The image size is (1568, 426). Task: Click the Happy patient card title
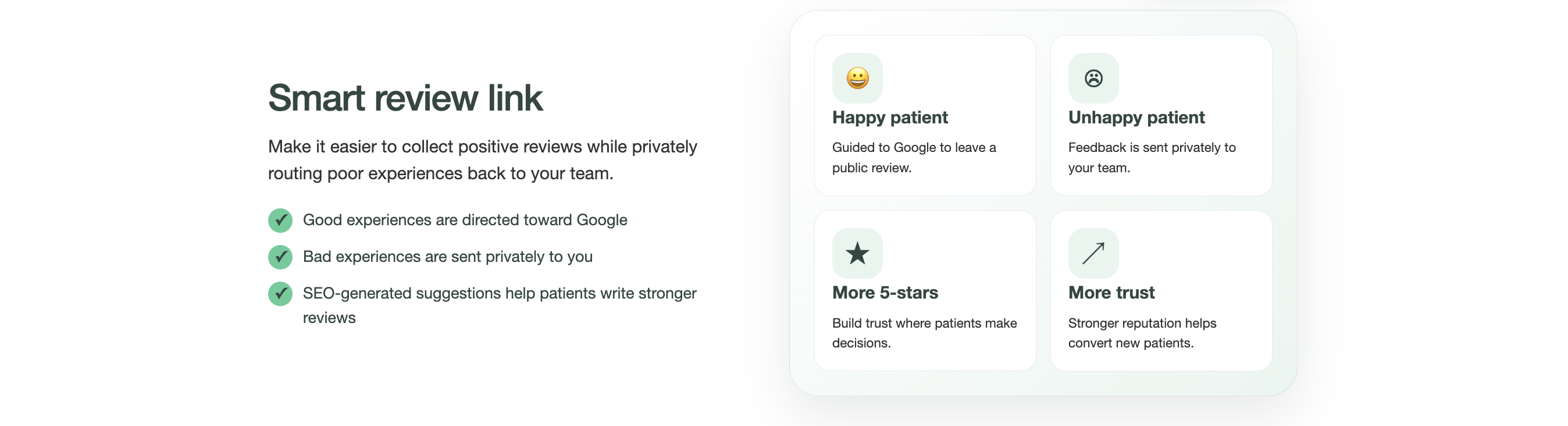[x=889, y=117]
